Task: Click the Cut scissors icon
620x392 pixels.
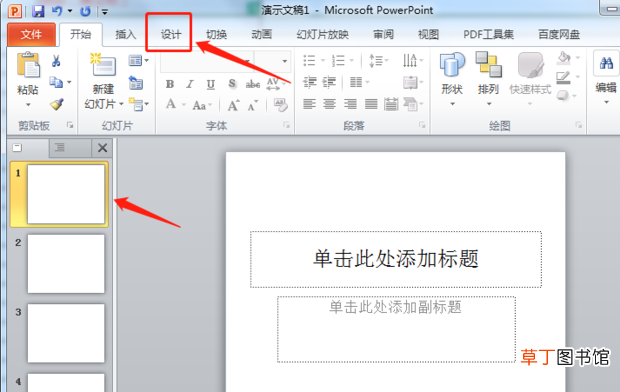Action: (56, 61)
